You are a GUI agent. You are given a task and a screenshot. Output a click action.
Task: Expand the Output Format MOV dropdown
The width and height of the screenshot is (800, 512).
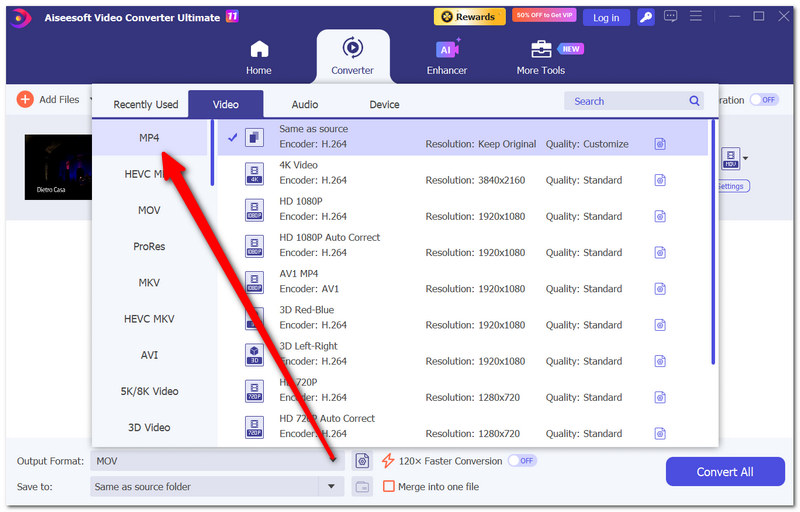click(217, 461)
